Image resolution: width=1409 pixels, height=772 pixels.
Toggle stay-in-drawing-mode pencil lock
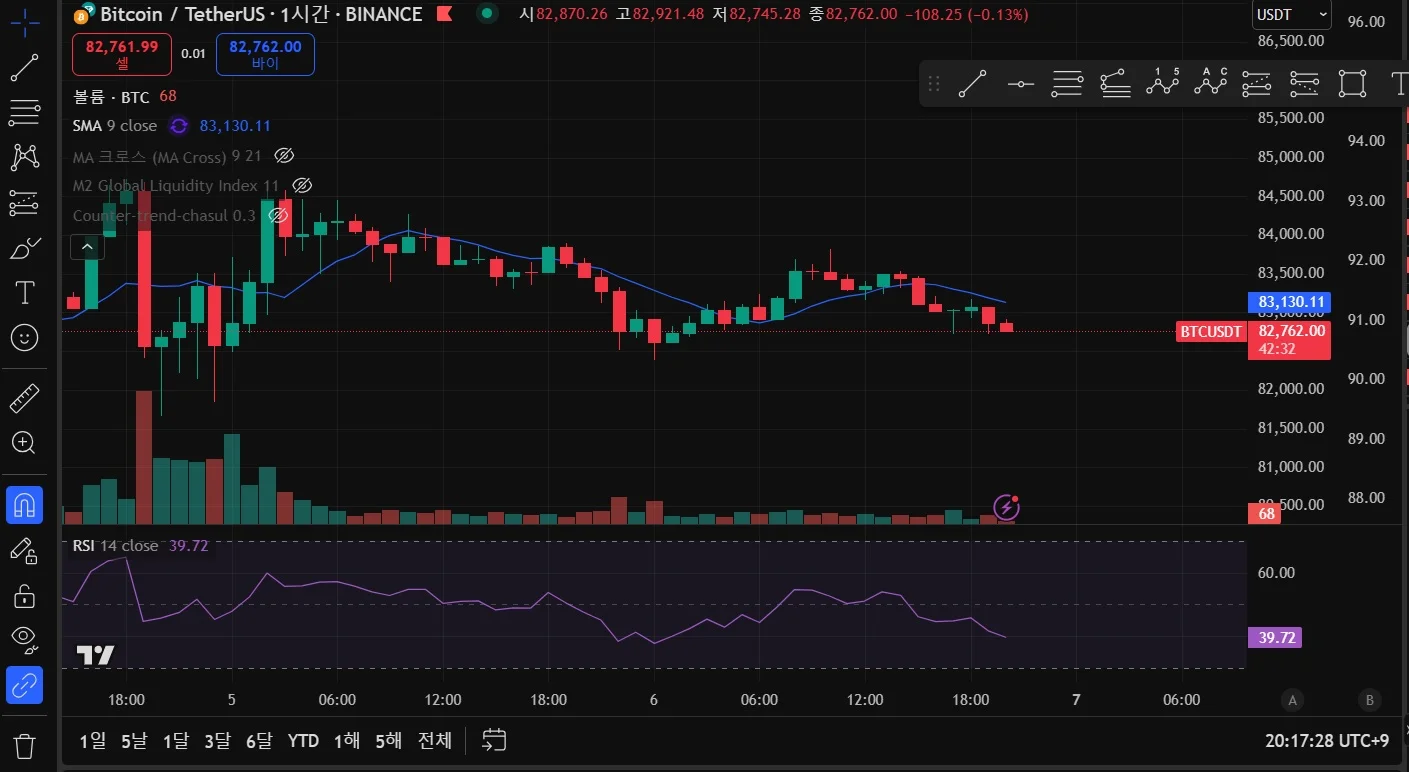pyautogui.click(x=24, y=550)
